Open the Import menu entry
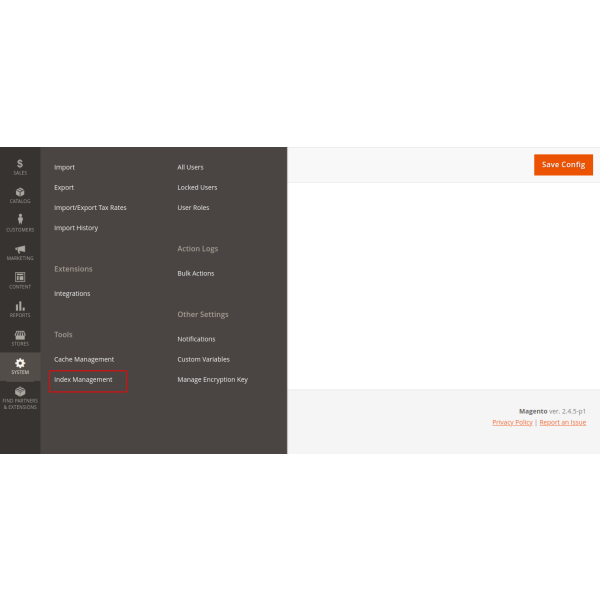This screenshot has width=600, height=600. tap(64, 167)
